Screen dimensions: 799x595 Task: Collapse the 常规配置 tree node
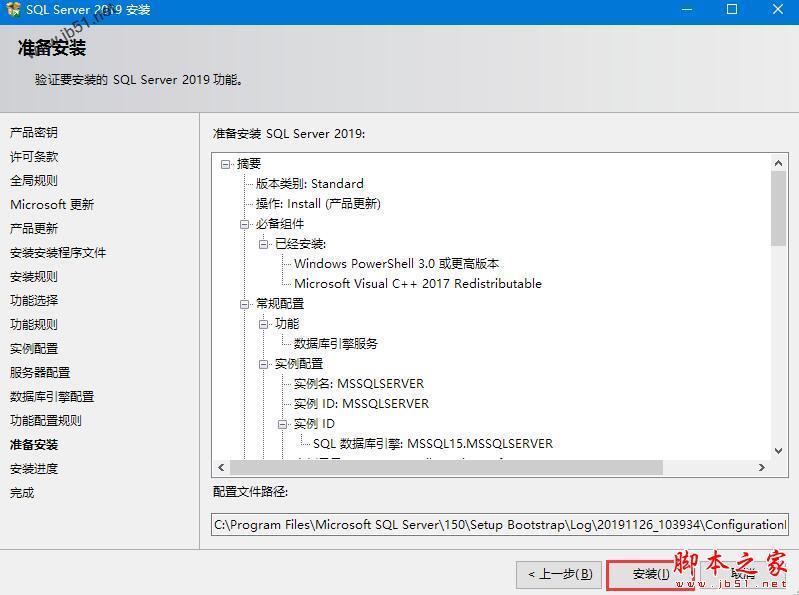tap(245, 304)
